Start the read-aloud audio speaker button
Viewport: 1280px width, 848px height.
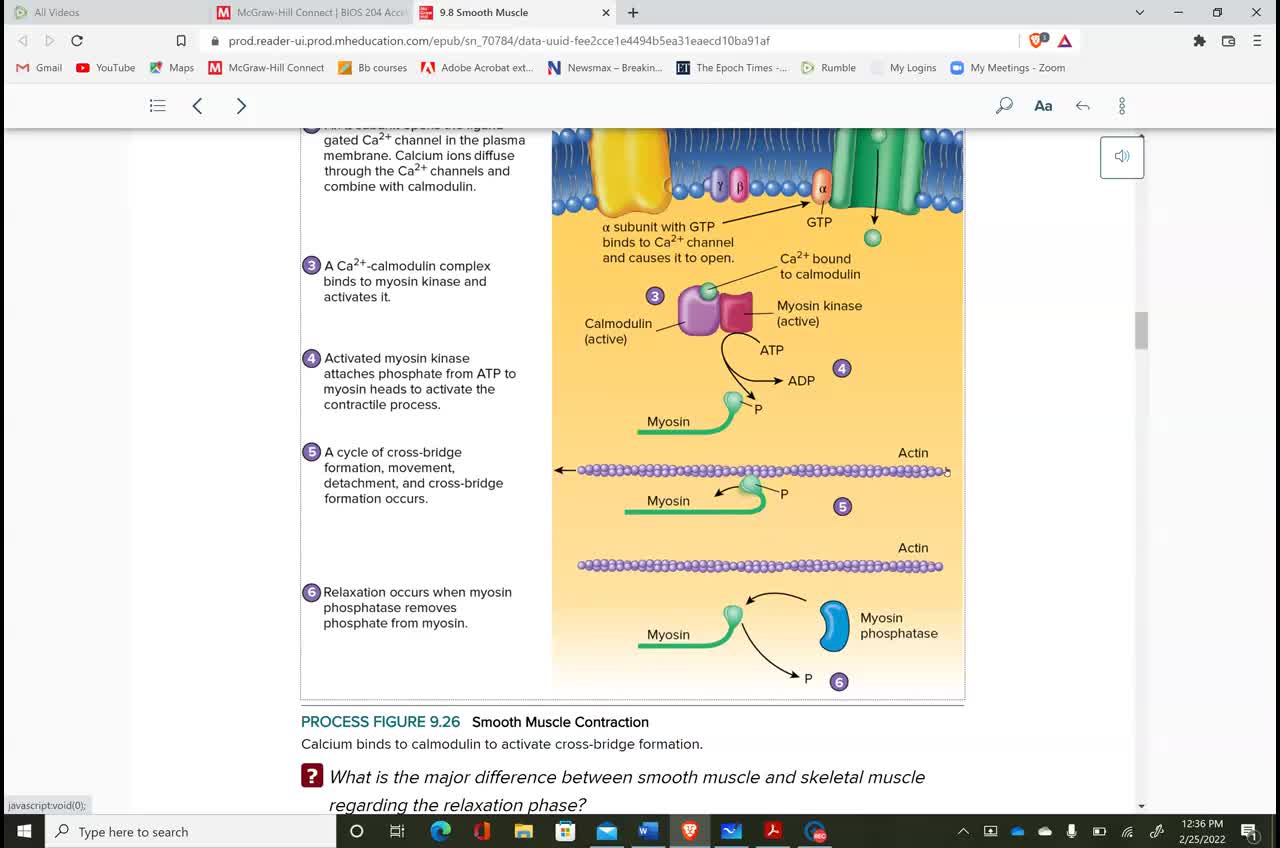(x=1122, y=156)
